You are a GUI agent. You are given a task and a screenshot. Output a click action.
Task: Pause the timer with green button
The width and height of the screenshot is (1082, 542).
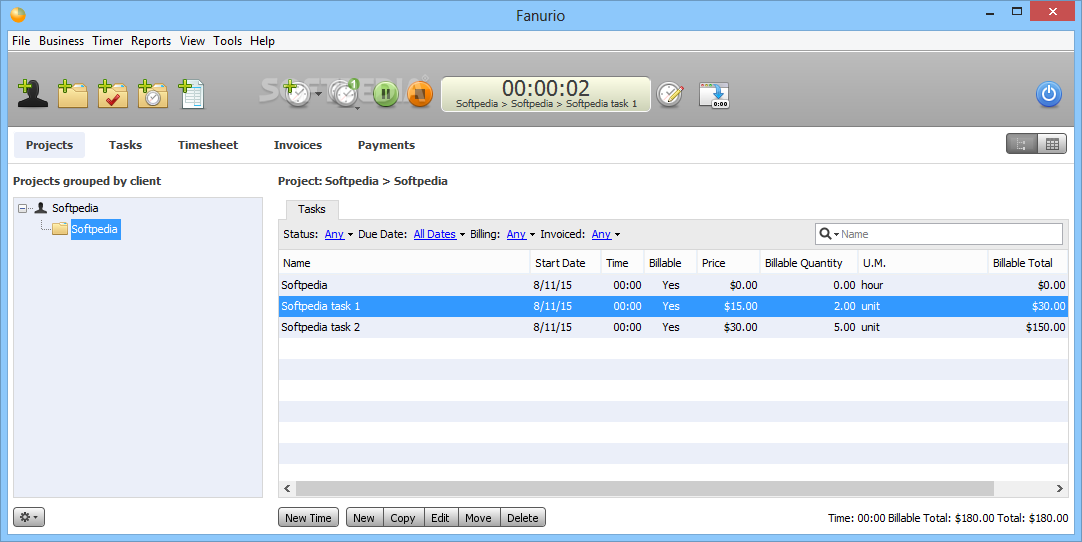pyautogui.click(x=386, y=93)
